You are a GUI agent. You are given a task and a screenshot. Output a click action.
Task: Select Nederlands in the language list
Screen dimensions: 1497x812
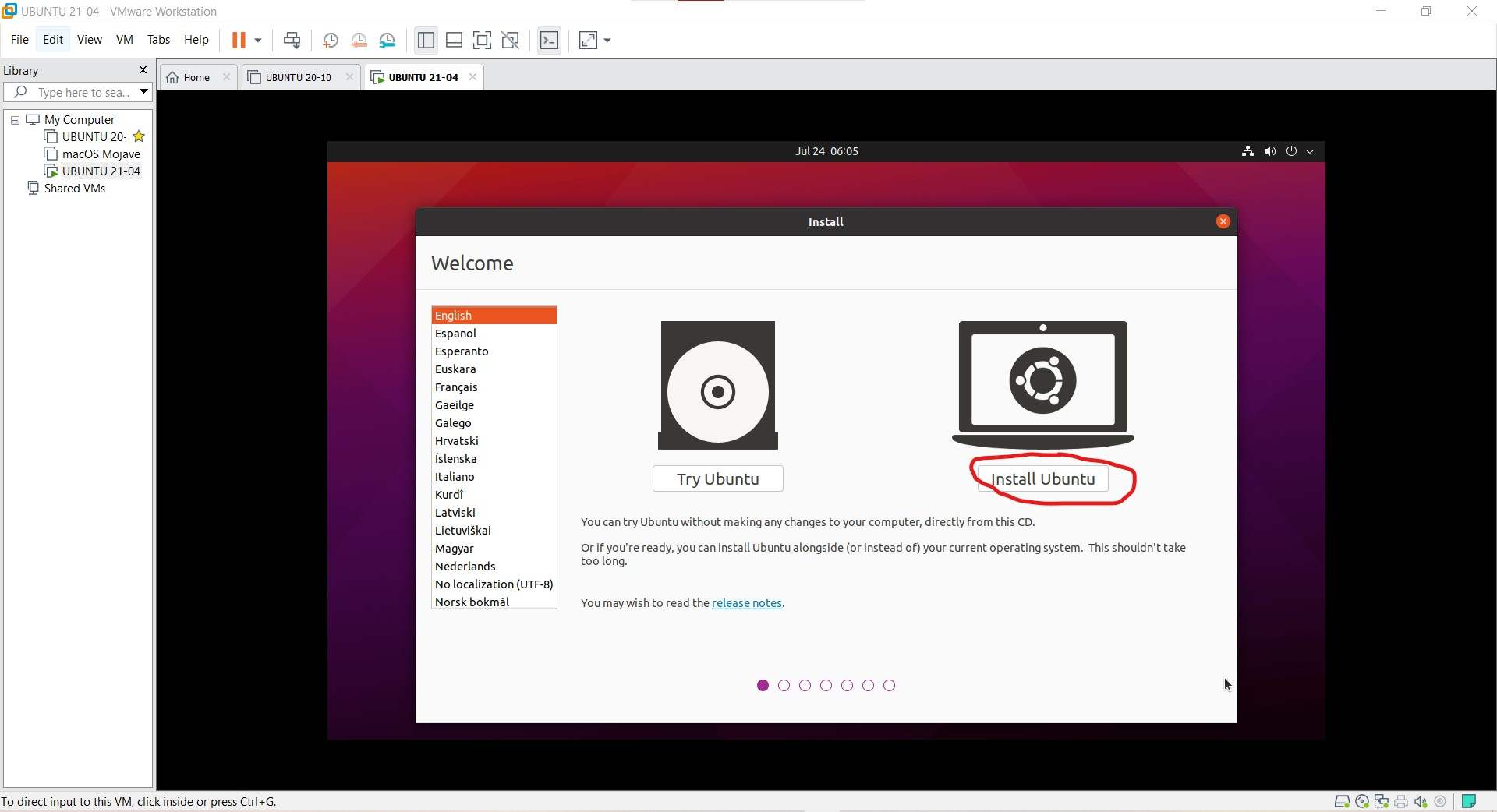(494, 567)
